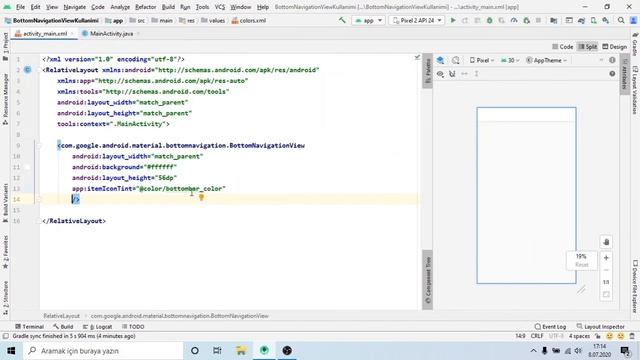Open the Attributes side panel
Screen dimensions: 640x360
pos(624,73)
